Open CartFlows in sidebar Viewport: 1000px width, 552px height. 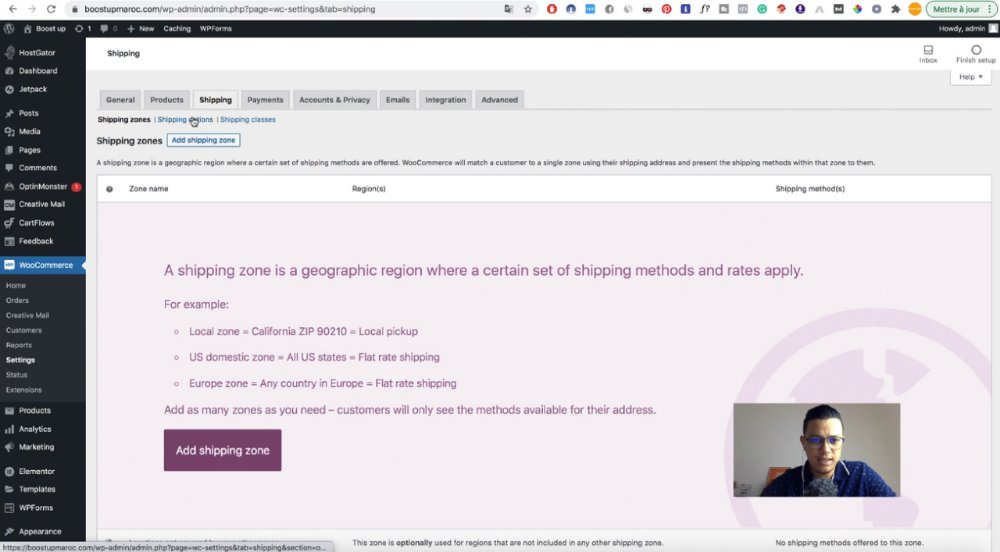click(36, 223)
